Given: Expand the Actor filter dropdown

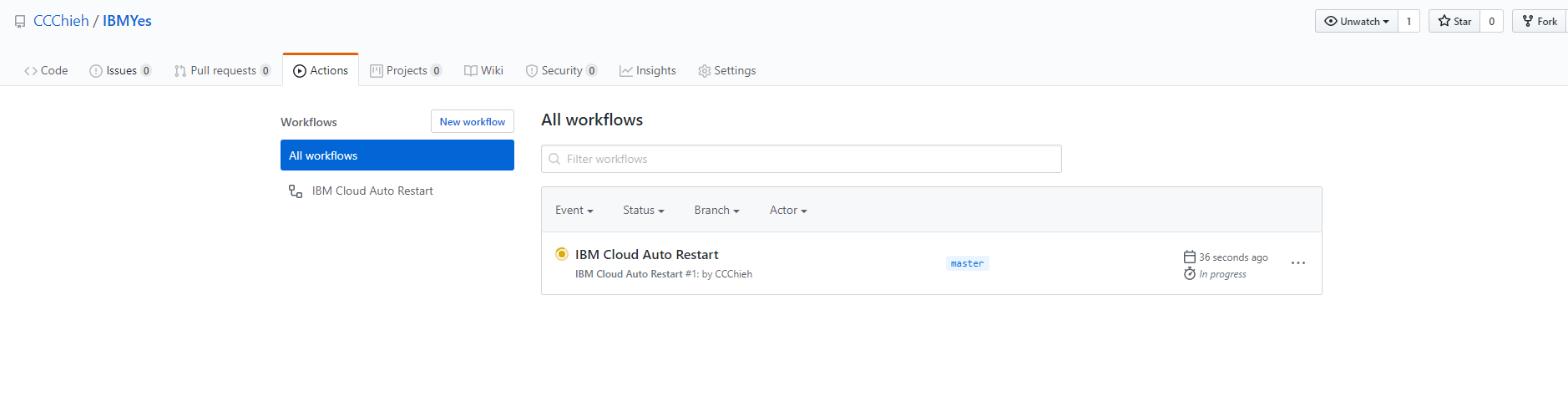Looking at the screenshot, I should pos(788,210).
